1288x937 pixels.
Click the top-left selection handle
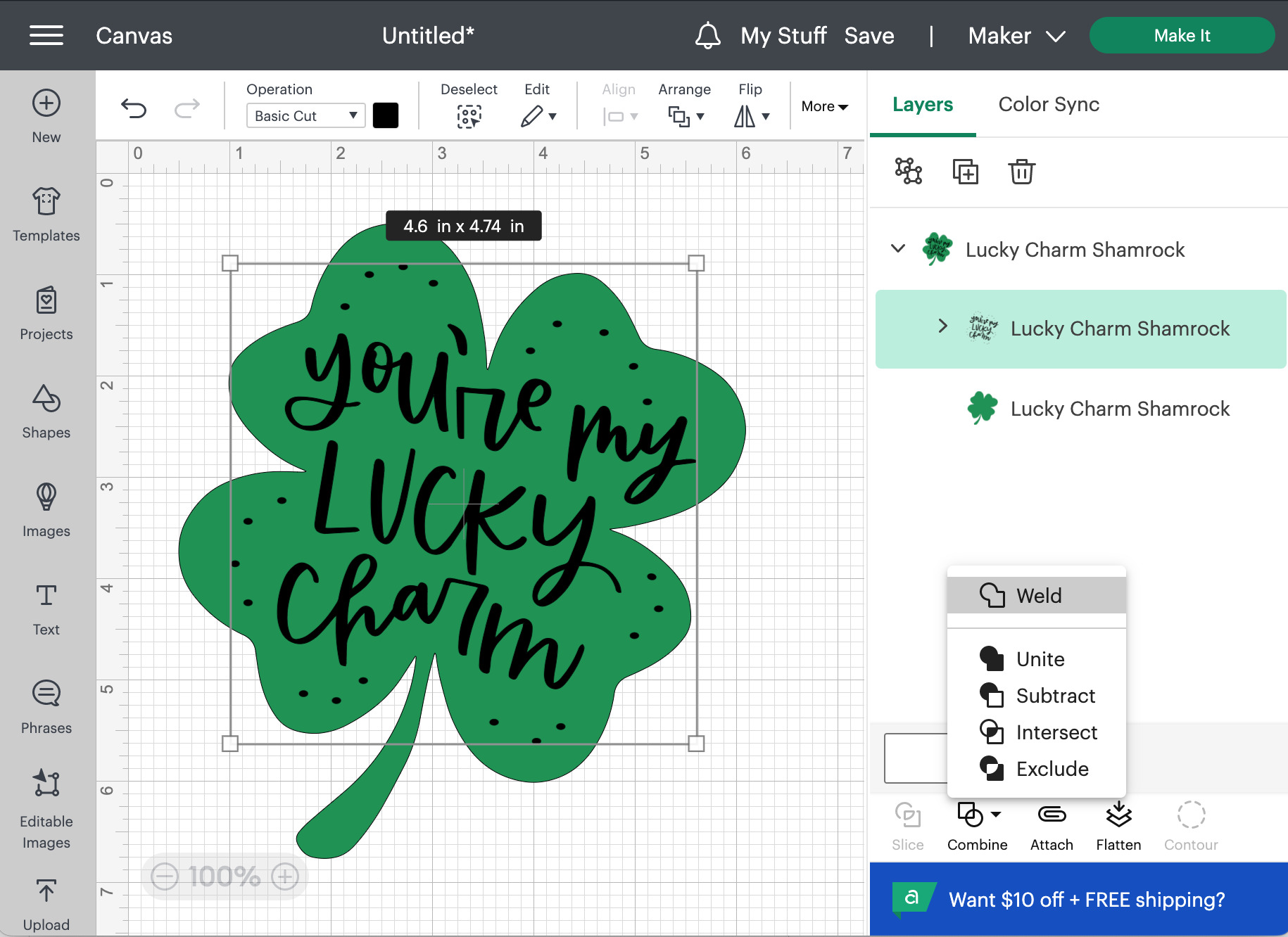click(x=230, y=263)
